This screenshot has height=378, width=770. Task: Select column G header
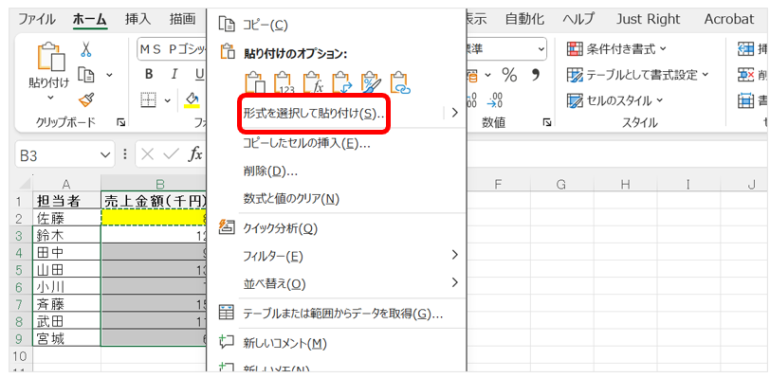[x=561, y=185]
